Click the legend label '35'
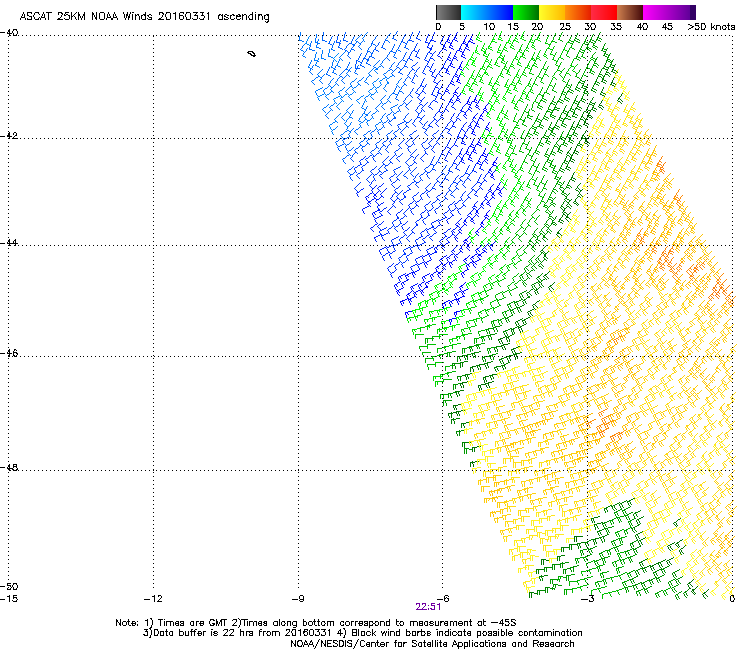Screen dimensions: 740x650 pos(616,27)
